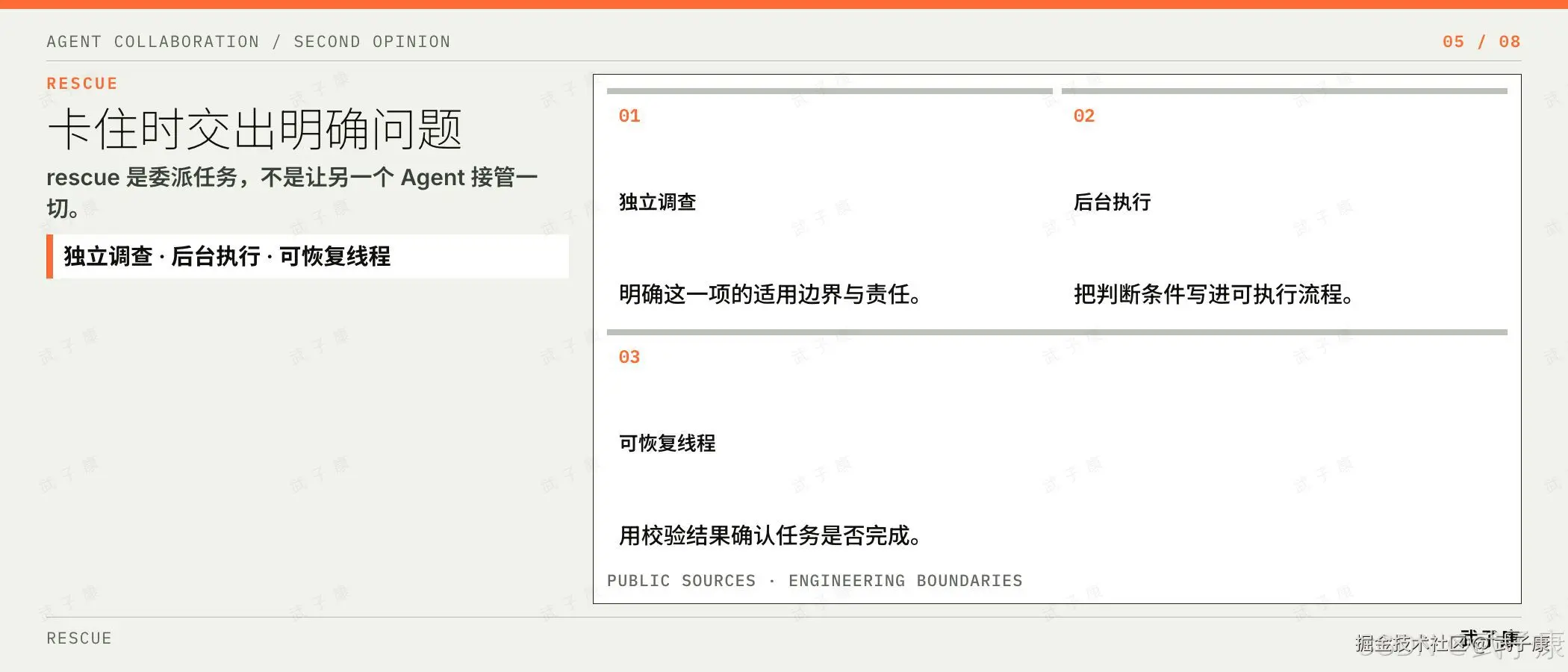
Task: Click the card heading '独立调查'
Action: [x=658, y=202]
